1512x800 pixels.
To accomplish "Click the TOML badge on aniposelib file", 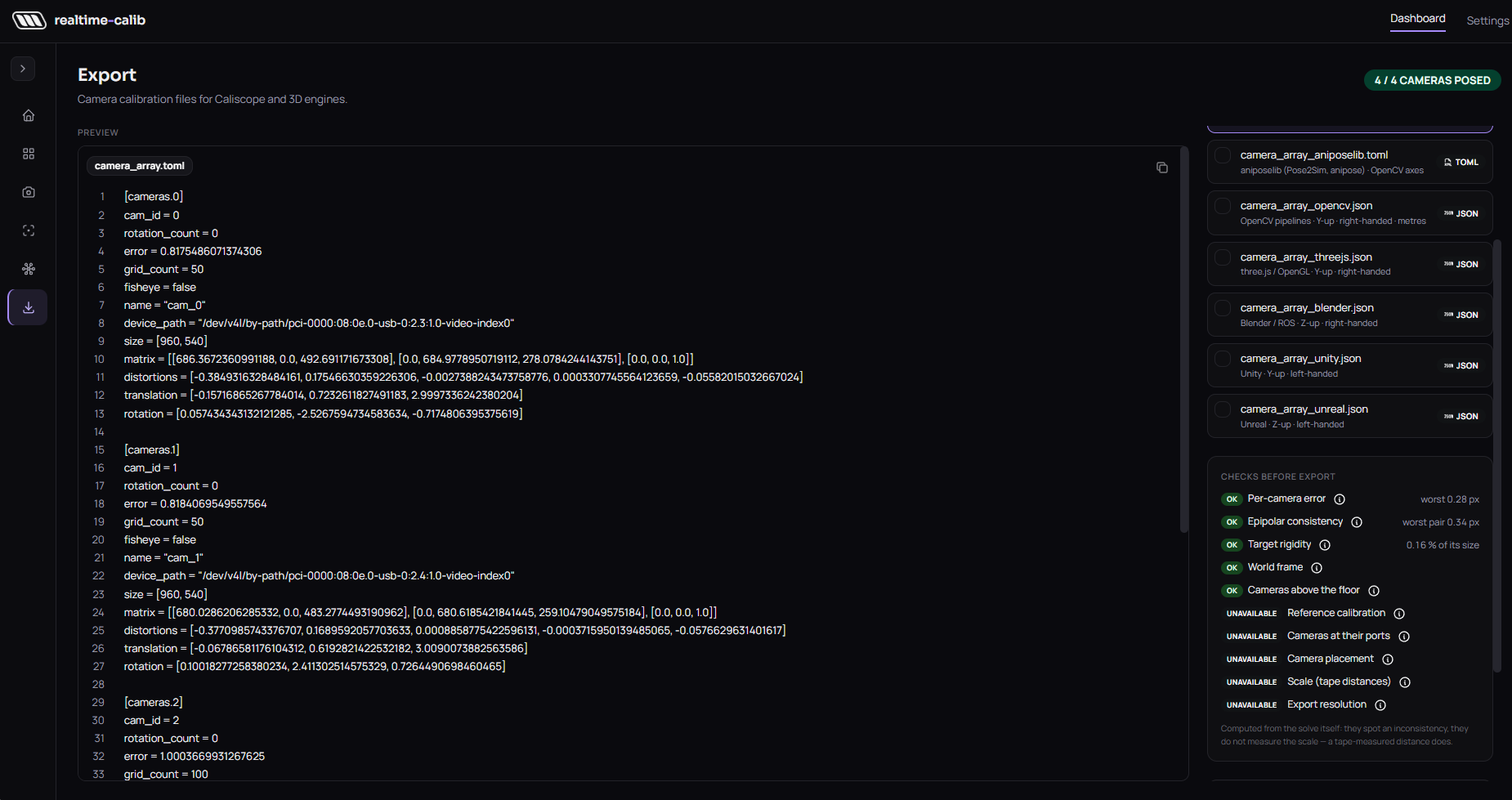I will pyautogui.click(x=1461, y=163).
